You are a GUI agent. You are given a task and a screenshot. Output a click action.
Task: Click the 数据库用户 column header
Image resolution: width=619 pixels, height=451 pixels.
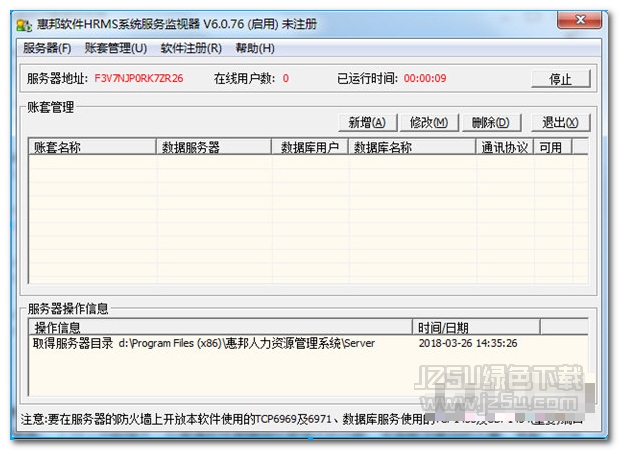click(x=310, y=147)
